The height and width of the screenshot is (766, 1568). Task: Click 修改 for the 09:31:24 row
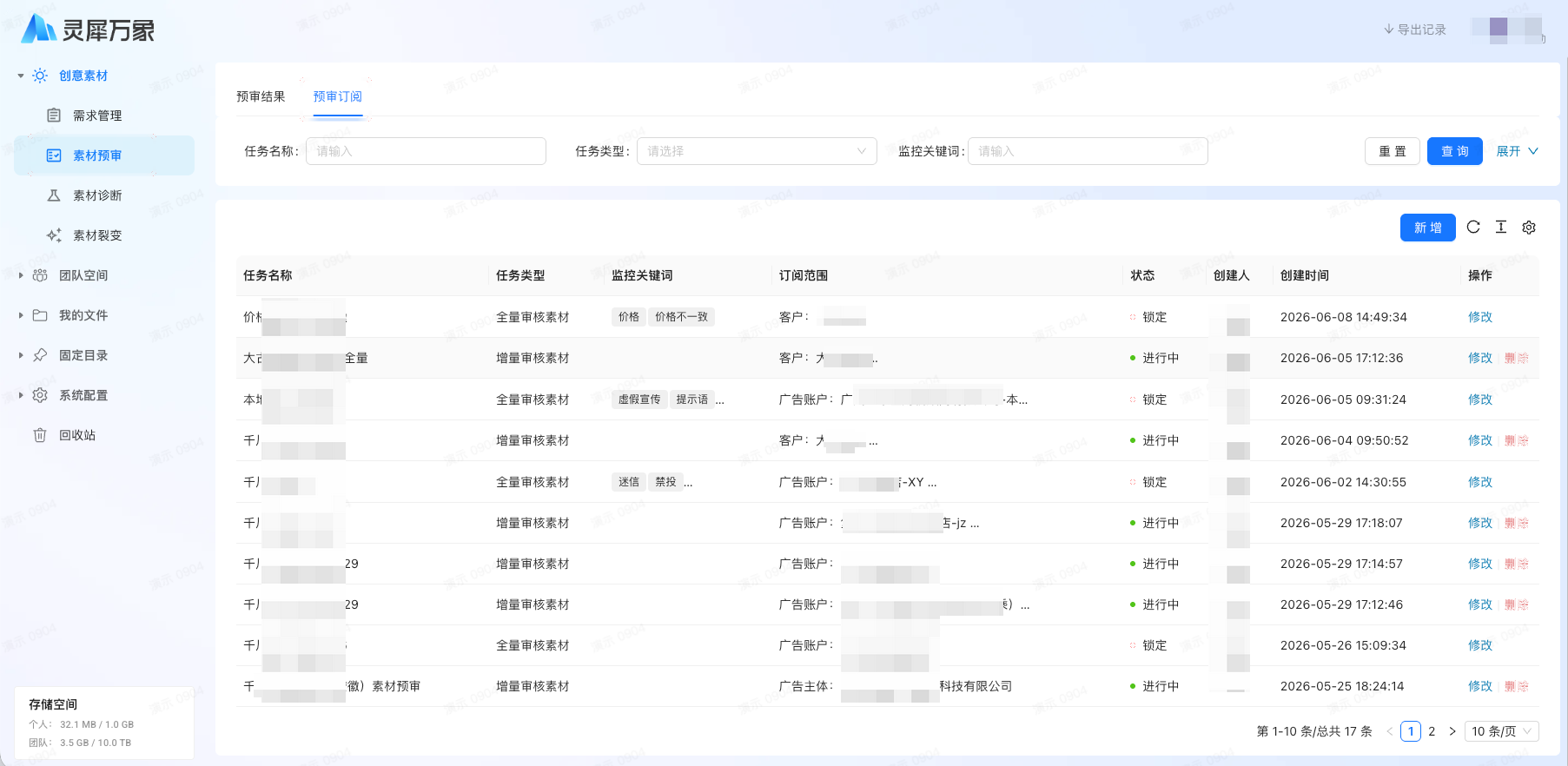tap(1480, 400)
